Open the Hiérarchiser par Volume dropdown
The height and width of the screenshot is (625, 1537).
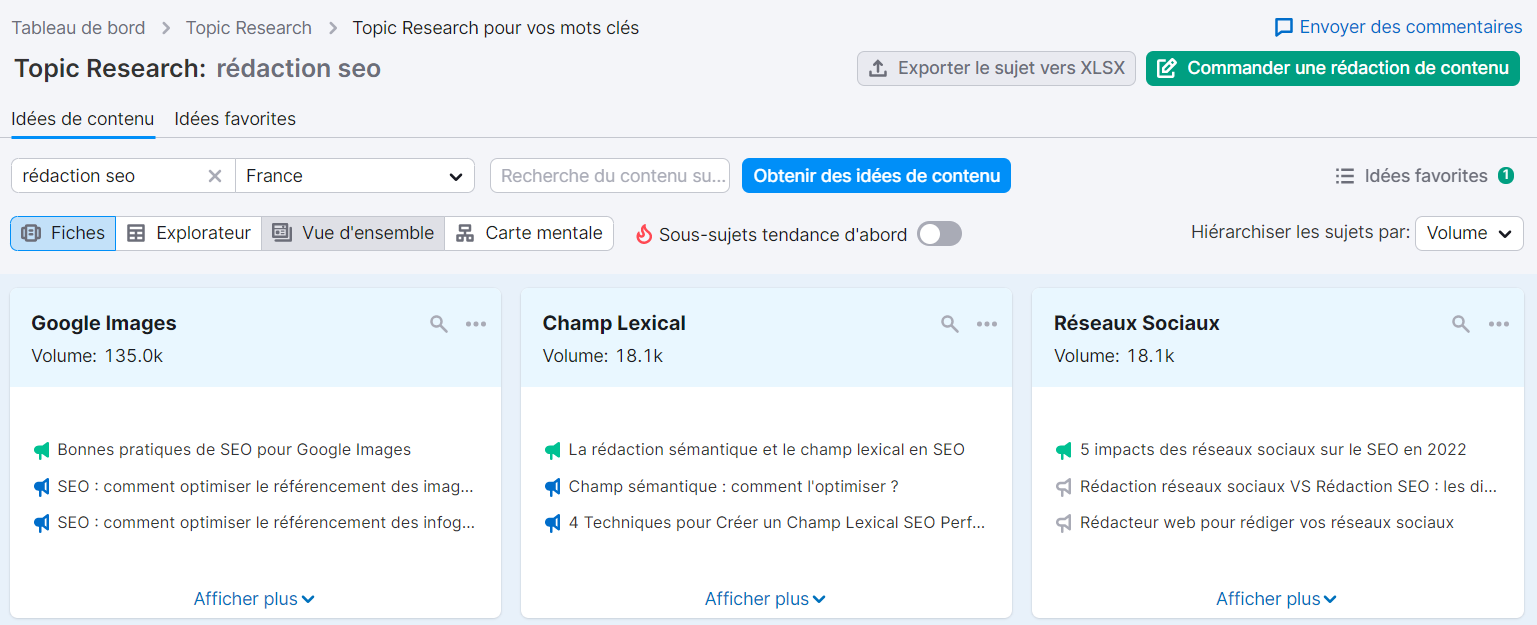tap(1469, 232)
